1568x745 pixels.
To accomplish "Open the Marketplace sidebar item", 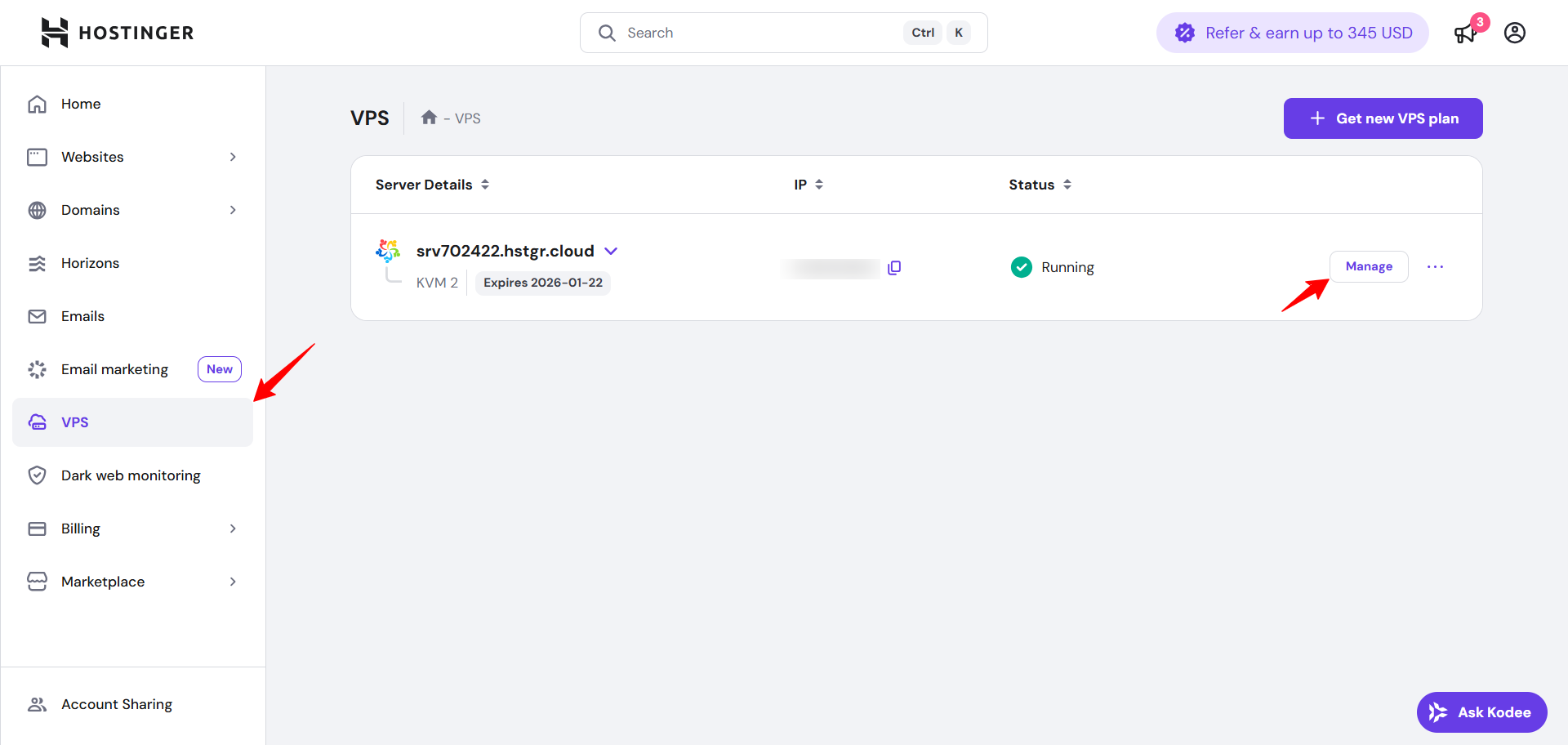I will (132, 582).
